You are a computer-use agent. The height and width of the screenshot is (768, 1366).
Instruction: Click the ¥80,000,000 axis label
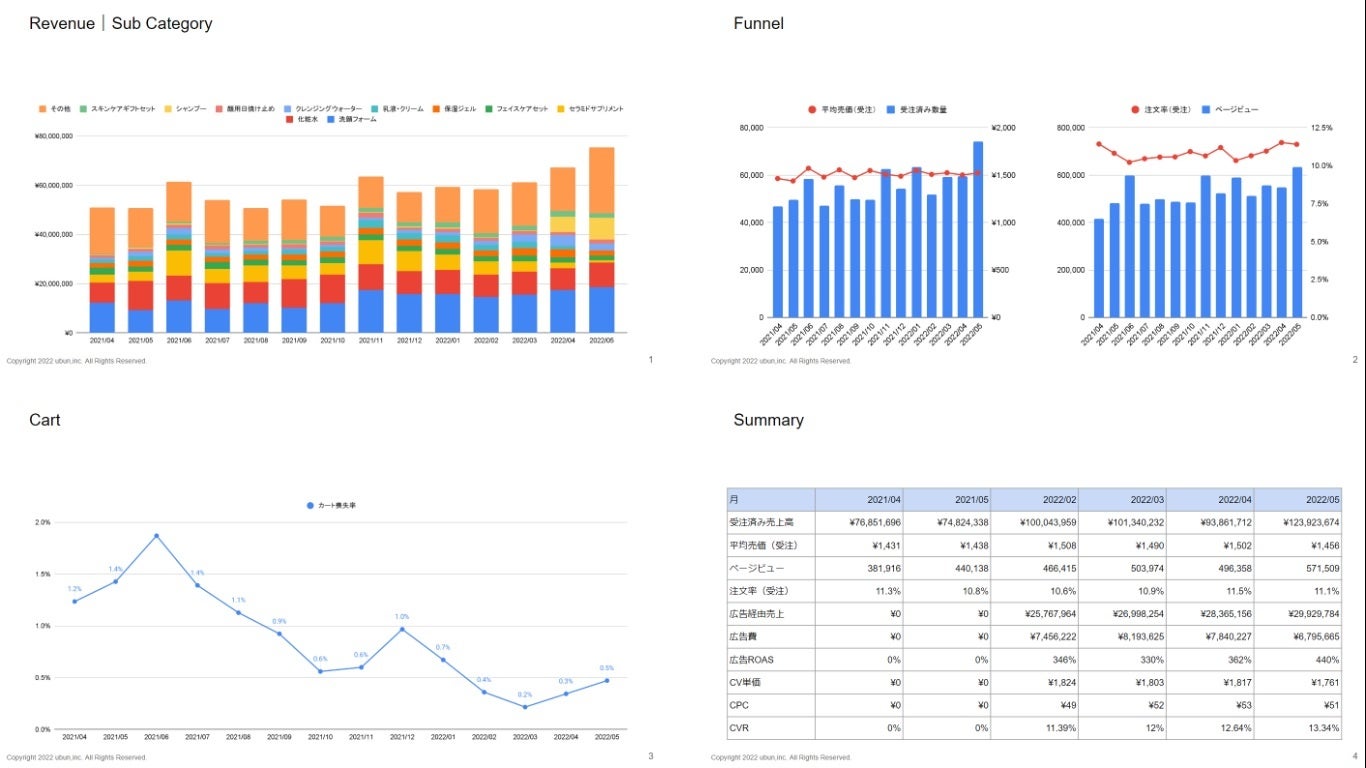[56, 136]
